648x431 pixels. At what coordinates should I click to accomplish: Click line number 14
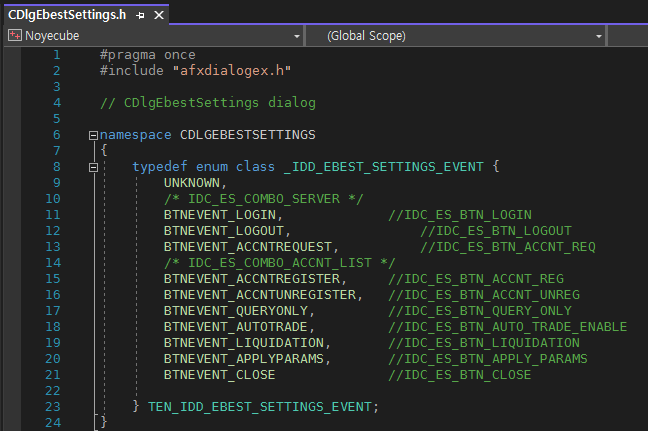[x=53, y=263]
